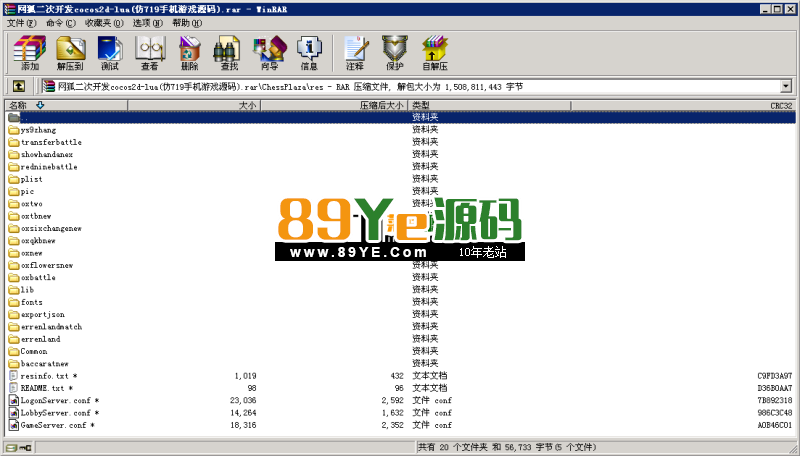Sort by CRC32 column header
800x456 pixels.
683,105
